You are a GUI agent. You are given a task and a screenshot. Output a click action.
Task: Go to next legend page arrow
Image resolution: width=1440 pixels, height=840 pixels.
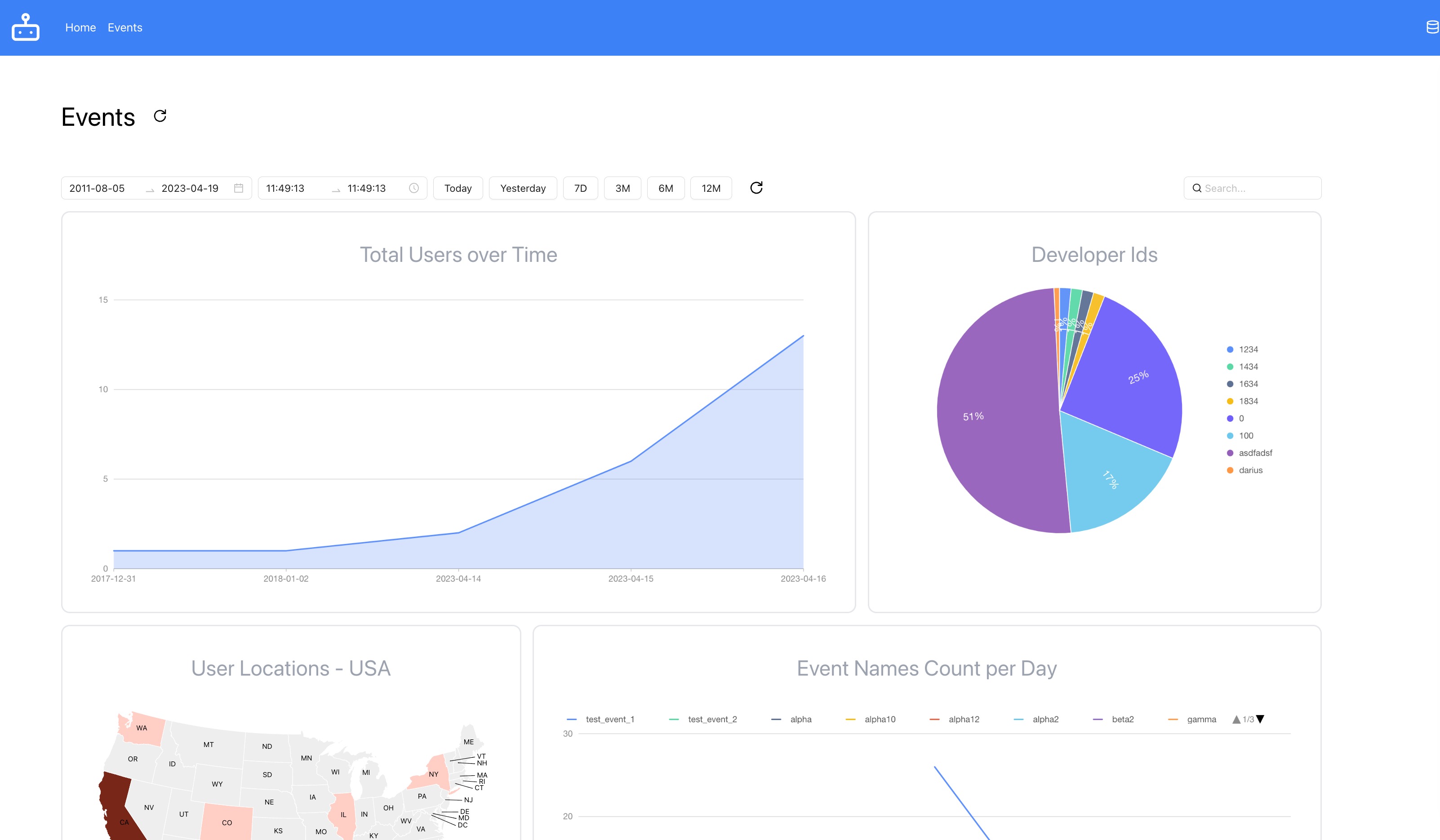click(x=1260, y=720)
